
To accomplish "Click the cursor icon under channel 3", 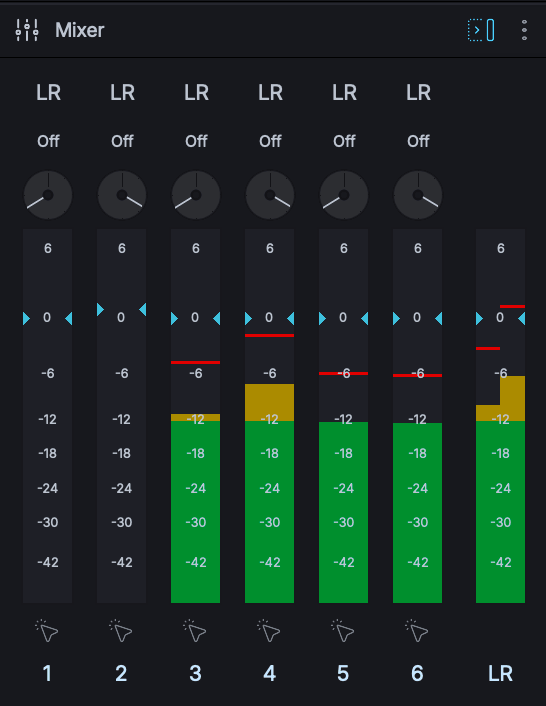I will [195, 630].
